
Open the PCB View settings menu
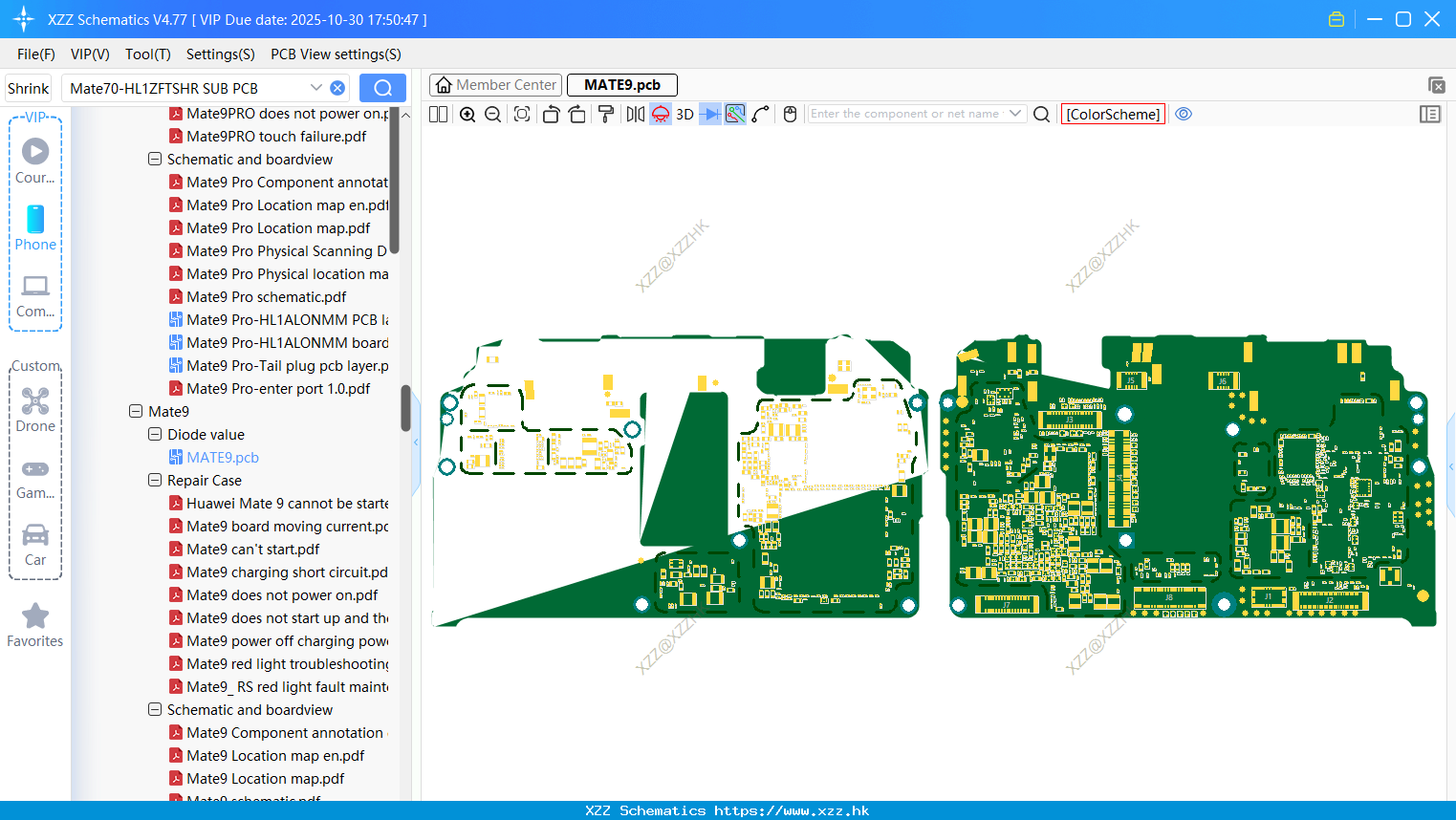click(336, 54)
